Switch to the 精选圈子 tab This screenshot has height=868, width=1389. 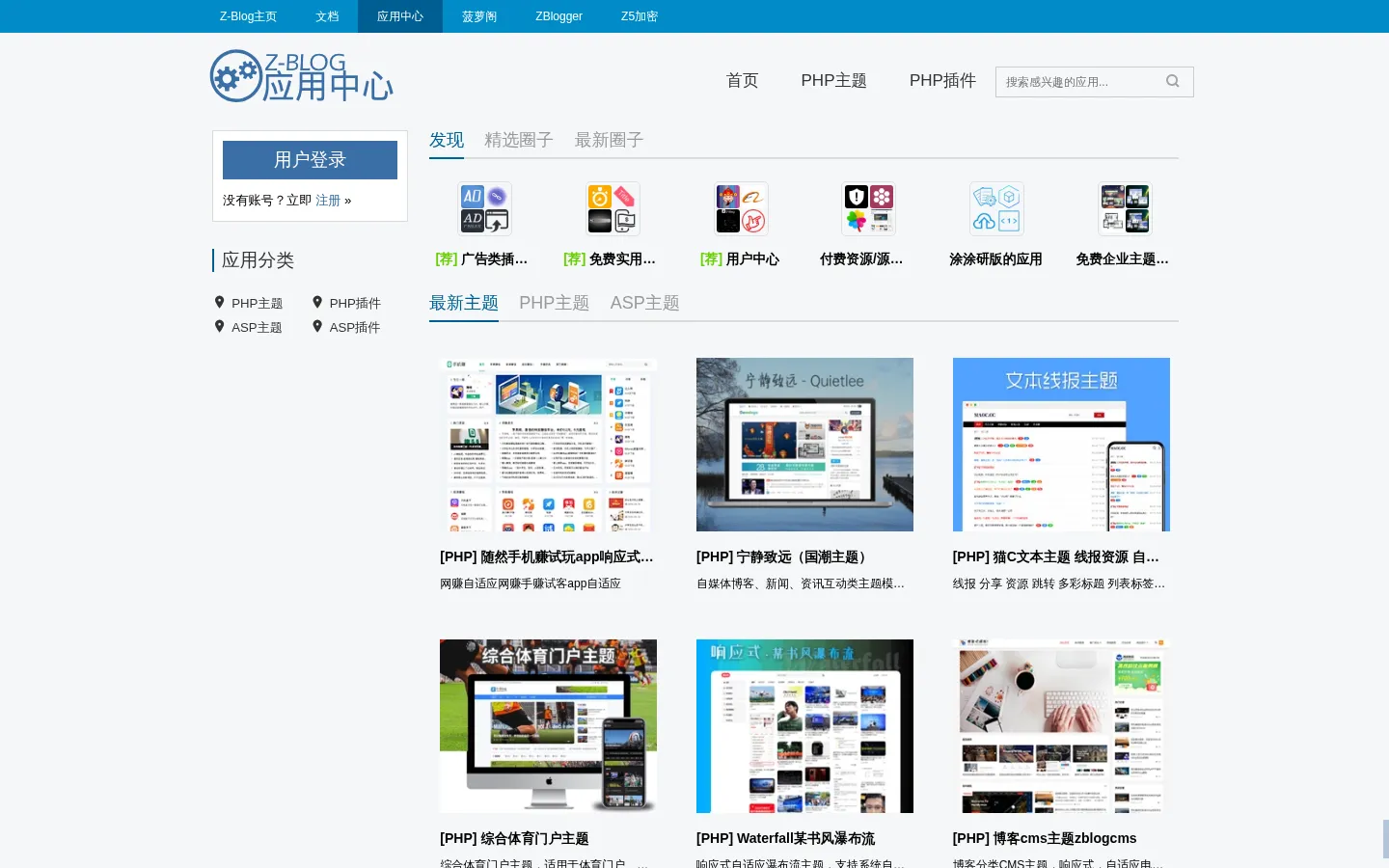pyautogui.click(x=519, y=140)
